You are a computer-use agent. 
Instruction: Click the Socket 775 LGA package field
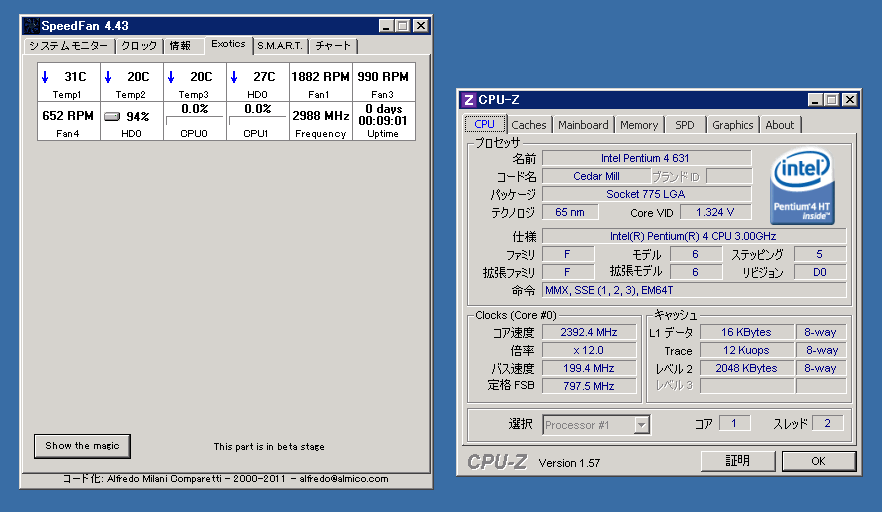[x=646, y=194]
